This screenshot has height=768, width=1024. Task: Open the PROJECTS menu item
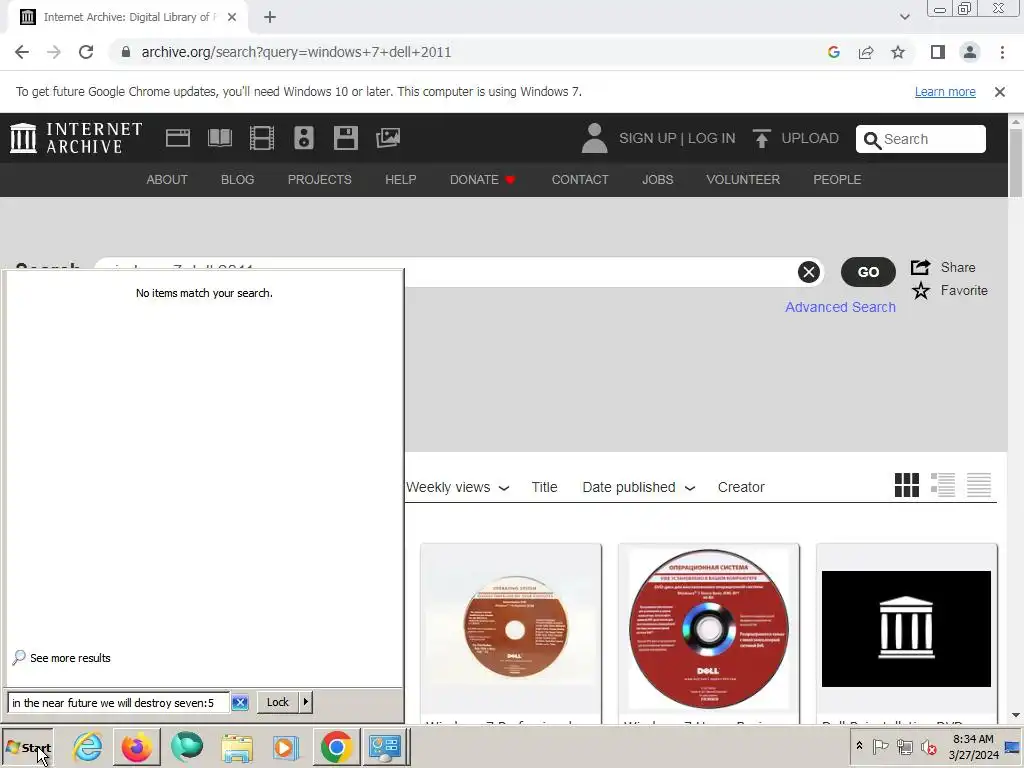pyautogui.click(x=319, y=180)
